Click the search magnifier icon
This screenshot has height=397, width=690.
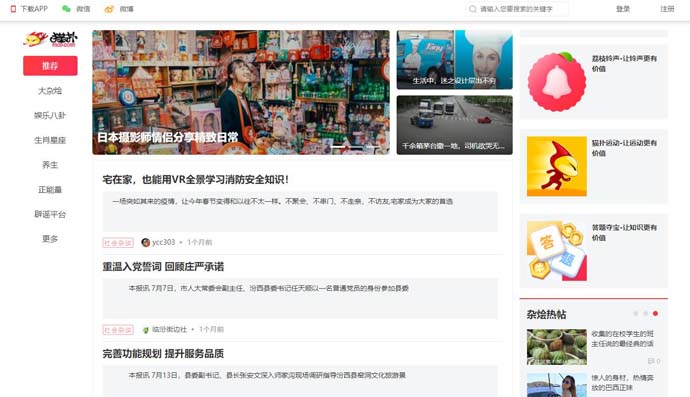point(473,9)
